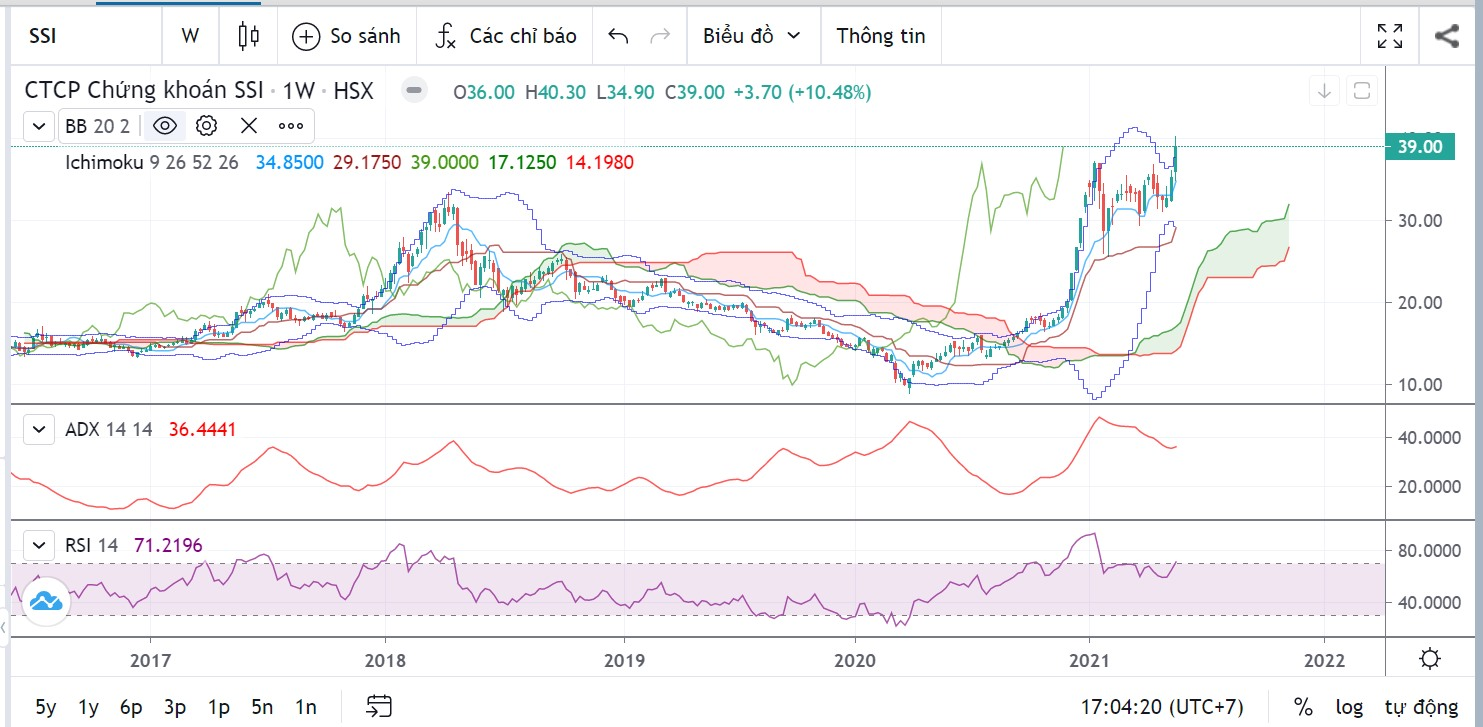Toggle percent scale mode
Screen dimensions: 1483x727
(1303, 707)
